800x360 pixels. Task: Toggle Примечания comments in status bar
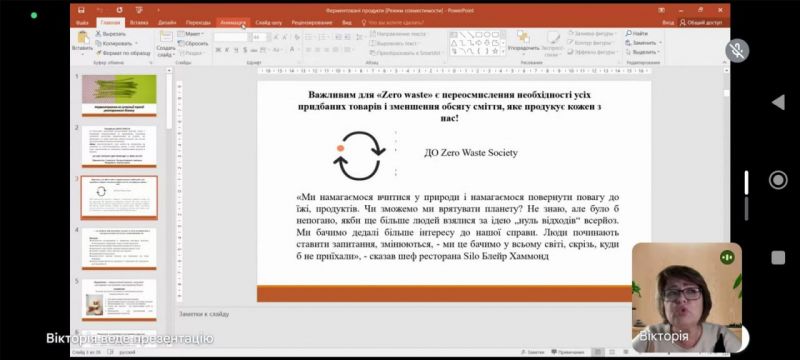click(x=567, y=352)
